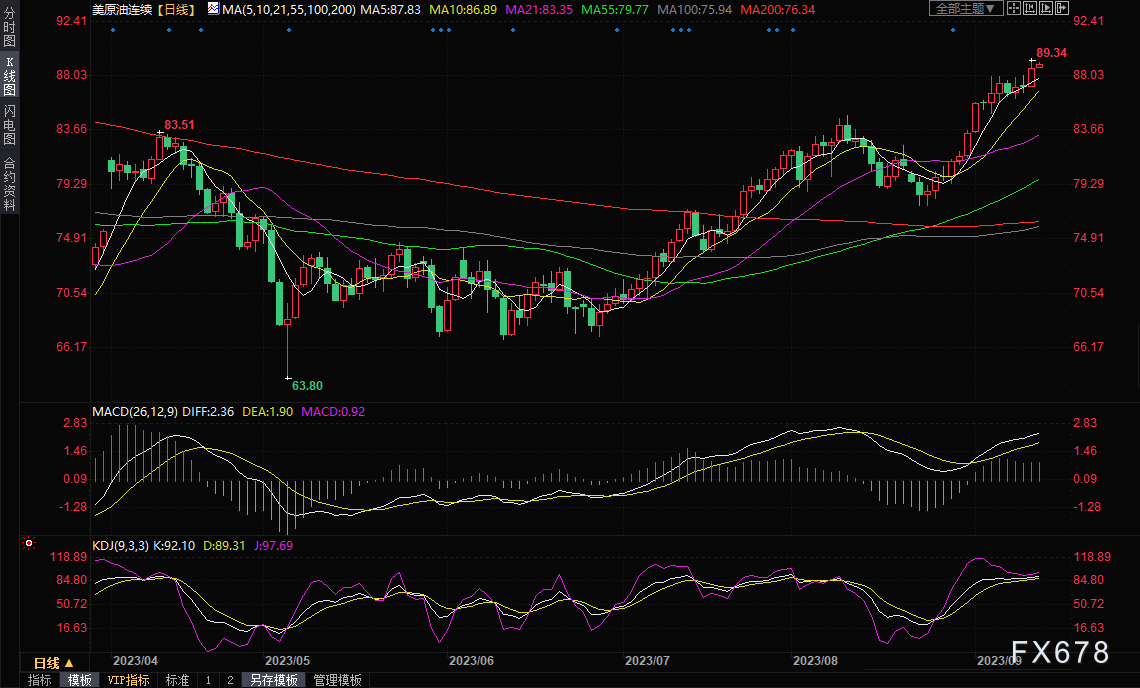Click the MA5:87.83 value label
The width and height of the screenshot is (1140, 688).
pyautogui.click(x=390, y=9)
